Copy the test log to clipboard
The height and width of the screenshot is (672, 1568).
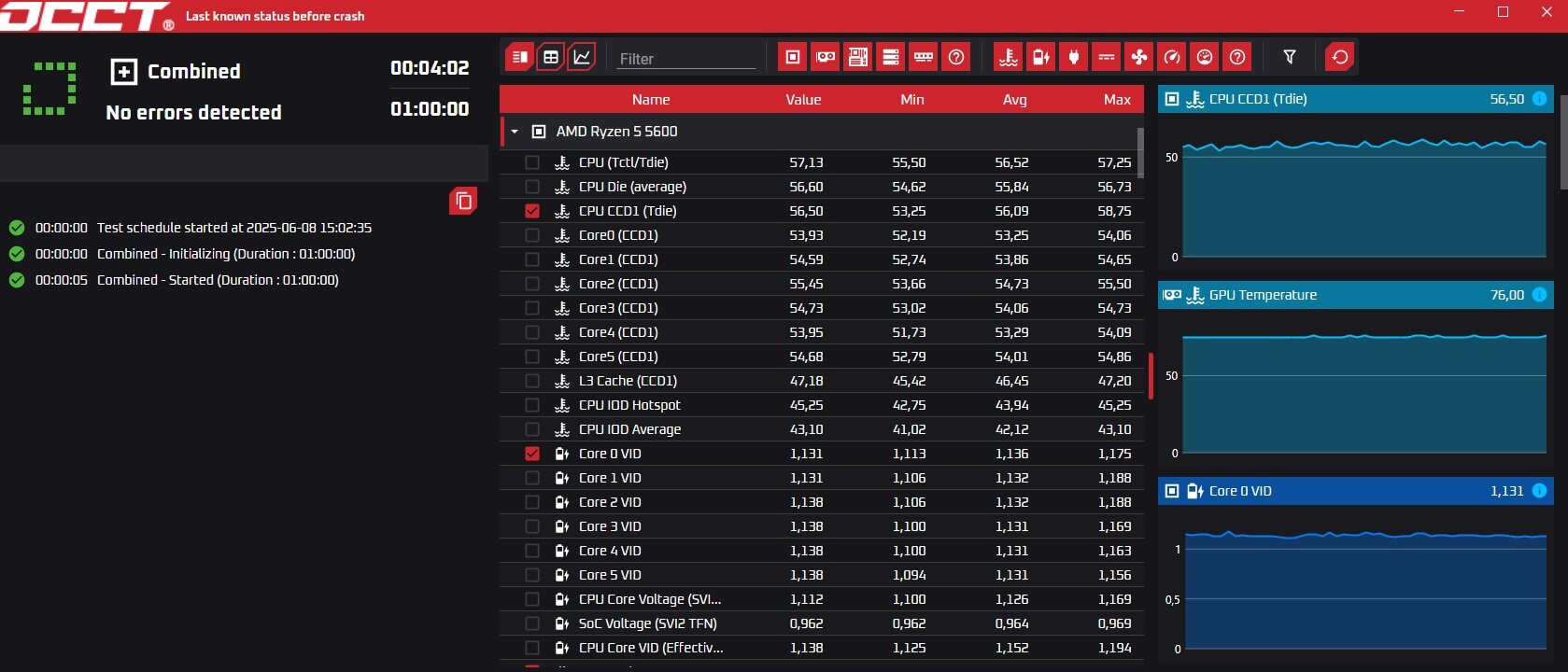tap(463, 201)
